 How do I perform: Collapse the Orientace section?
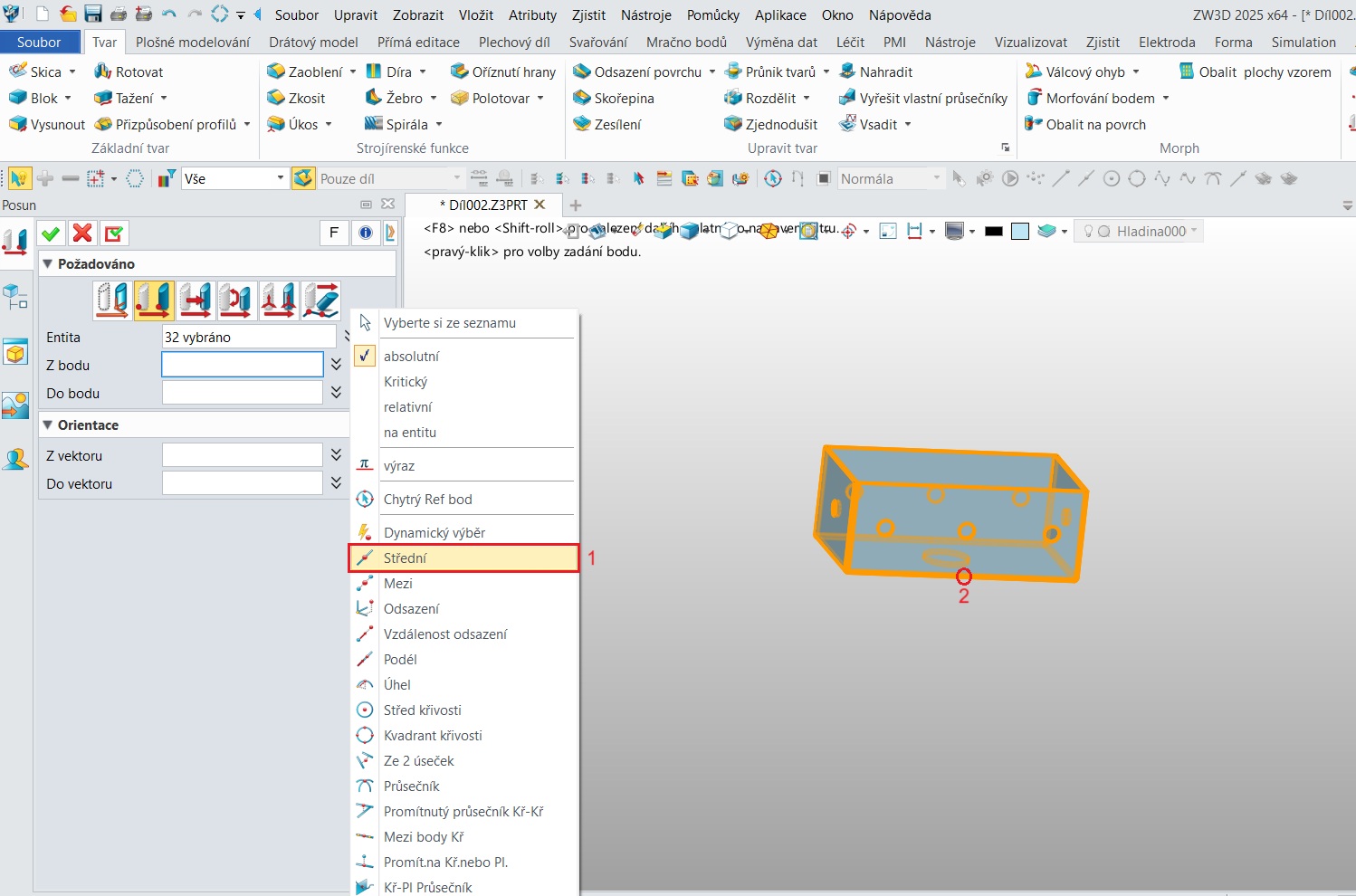pos(48,424)
